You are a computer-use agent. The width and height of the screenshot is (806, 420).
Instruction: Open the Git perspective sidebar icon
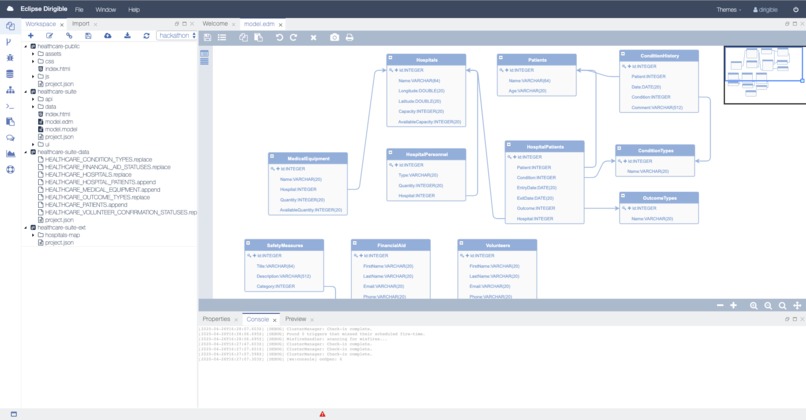click(9, 42)
